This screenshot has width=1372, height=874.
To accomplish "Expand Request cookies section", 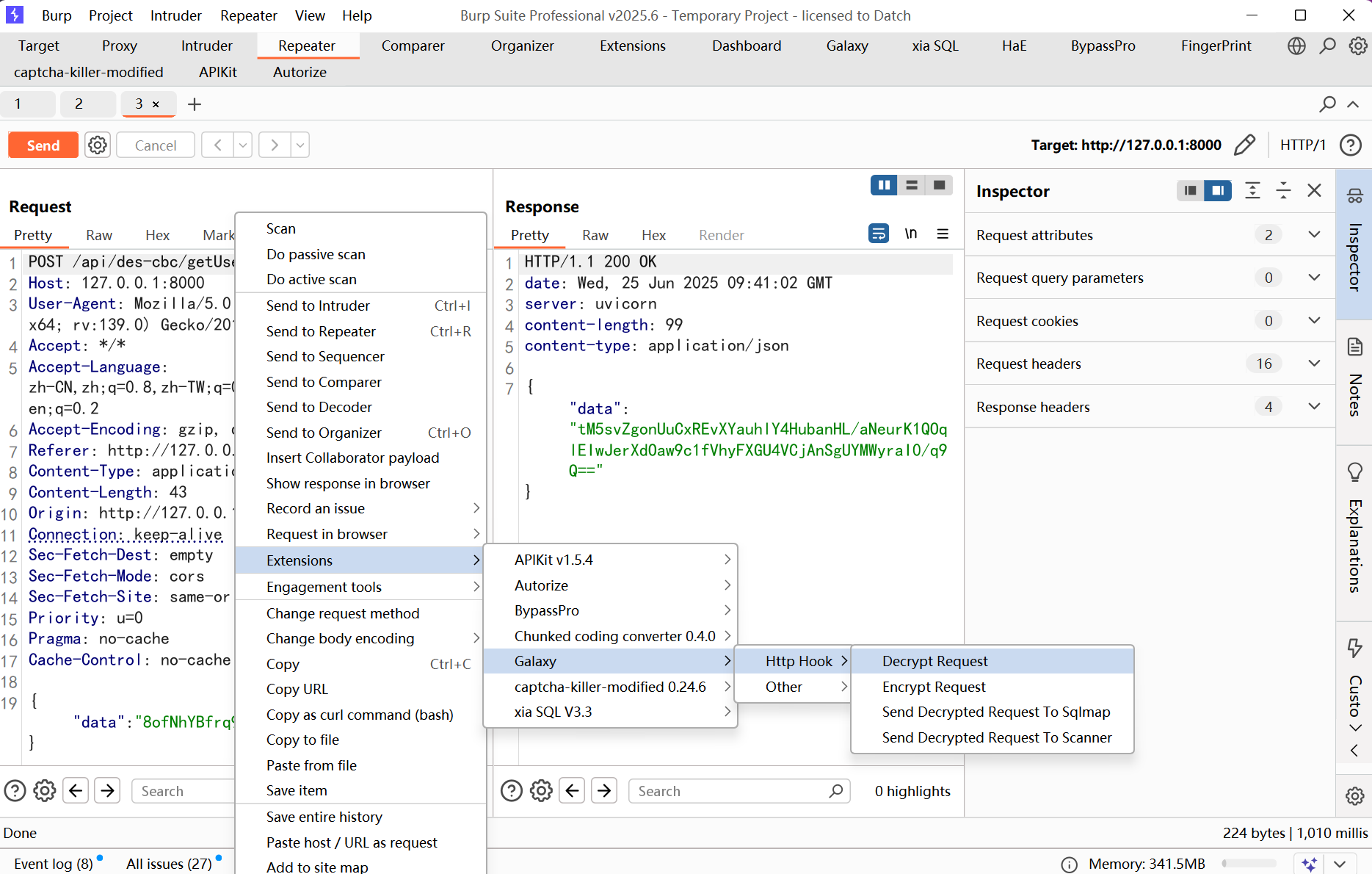I will pyautogui.click(x=1314, y=320).
